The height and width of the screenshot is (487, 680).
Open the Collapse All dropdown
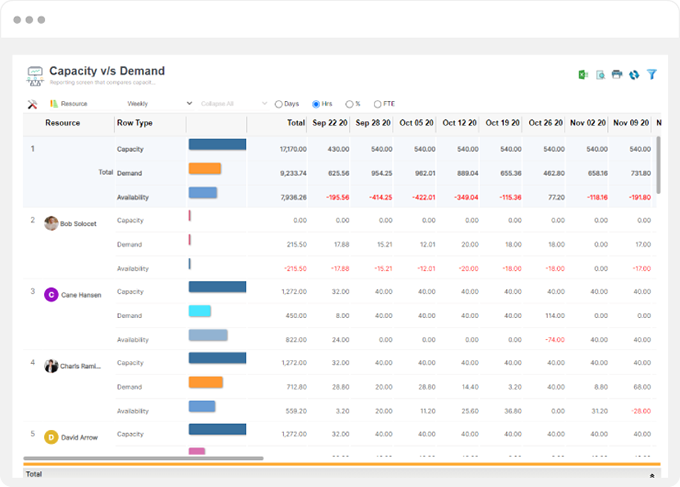click(x=233, y=104)
